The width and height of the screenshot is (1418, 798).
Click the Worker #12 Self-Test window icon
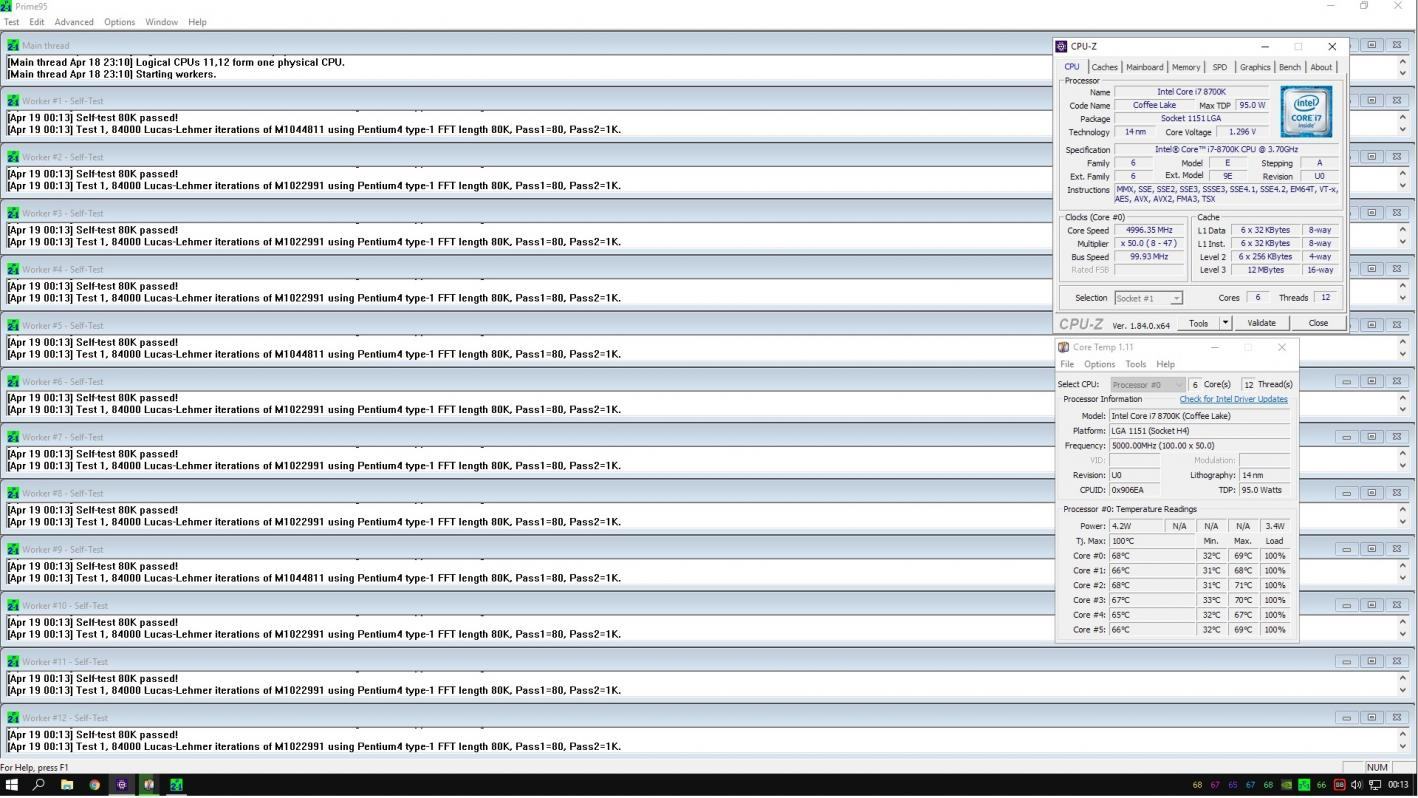pyautogui.click(x=13, y=717)
